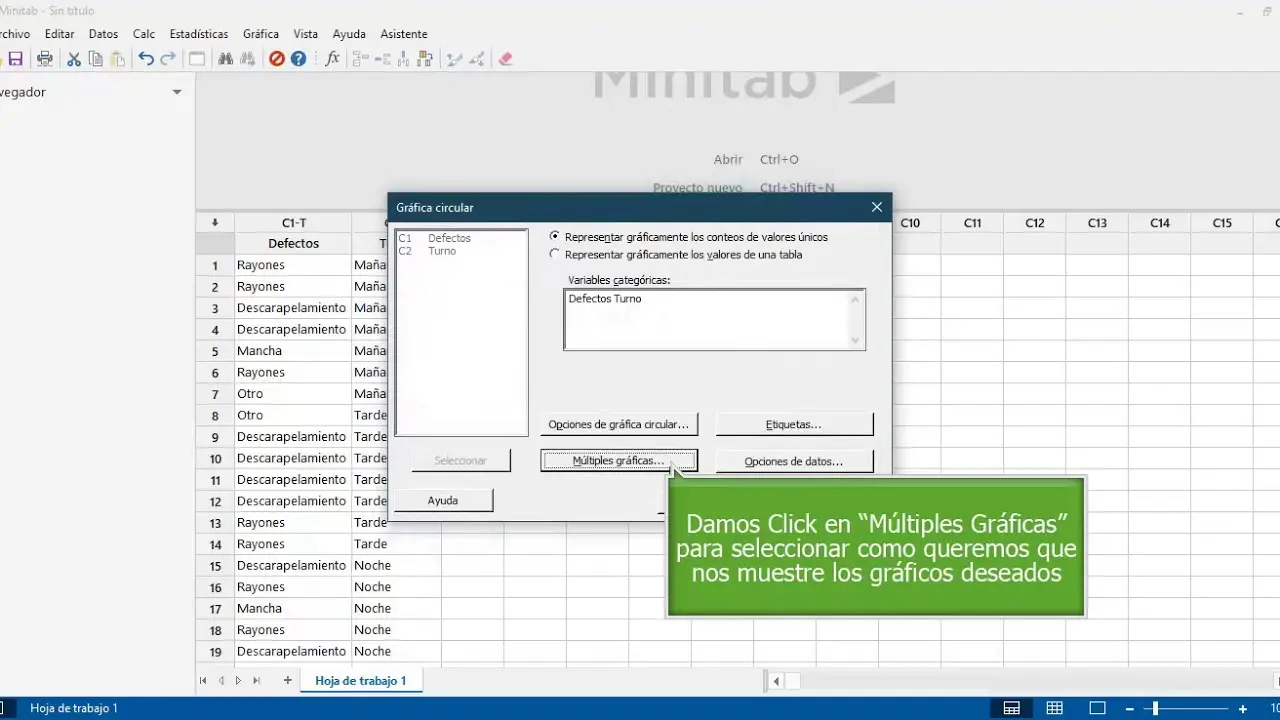Select the eraser icon on the toolbar

pos(506,58)
